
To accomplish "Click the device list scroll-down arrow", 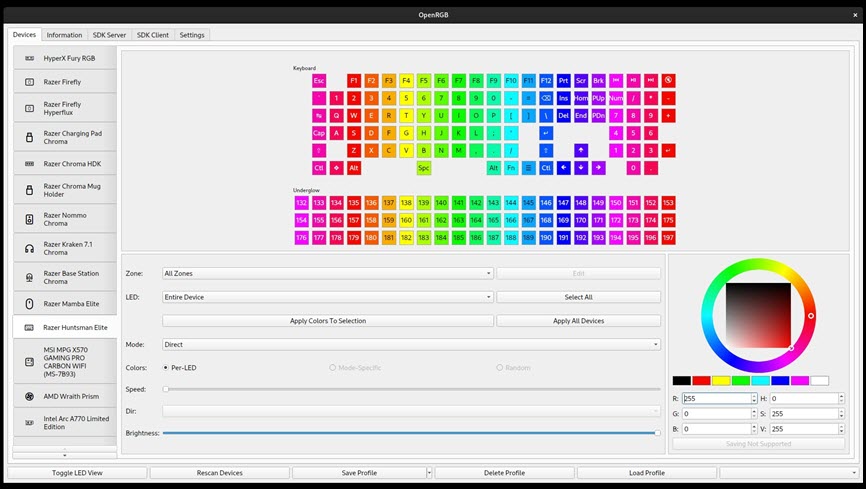I will point(65,455).
